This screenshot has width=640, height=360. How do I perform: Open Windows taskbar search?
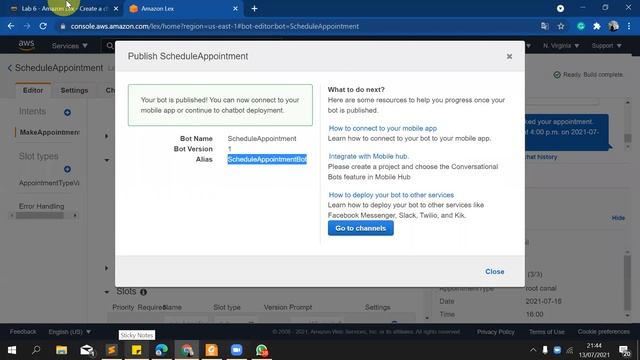pos(36,350)
